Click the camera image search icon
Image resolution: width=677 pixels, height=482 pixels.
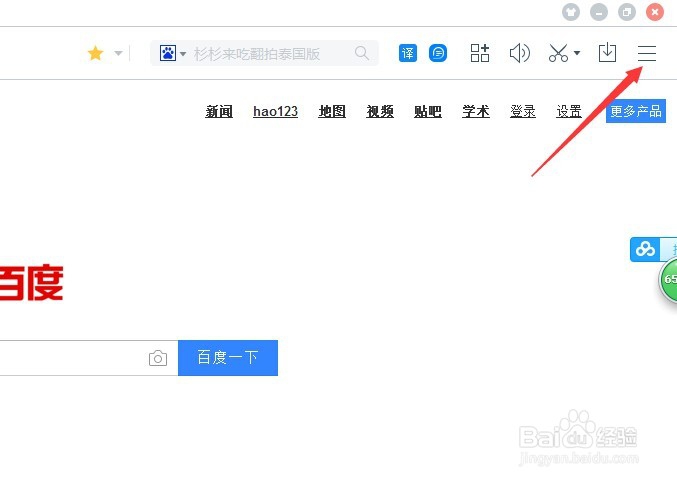click(158, 358)
